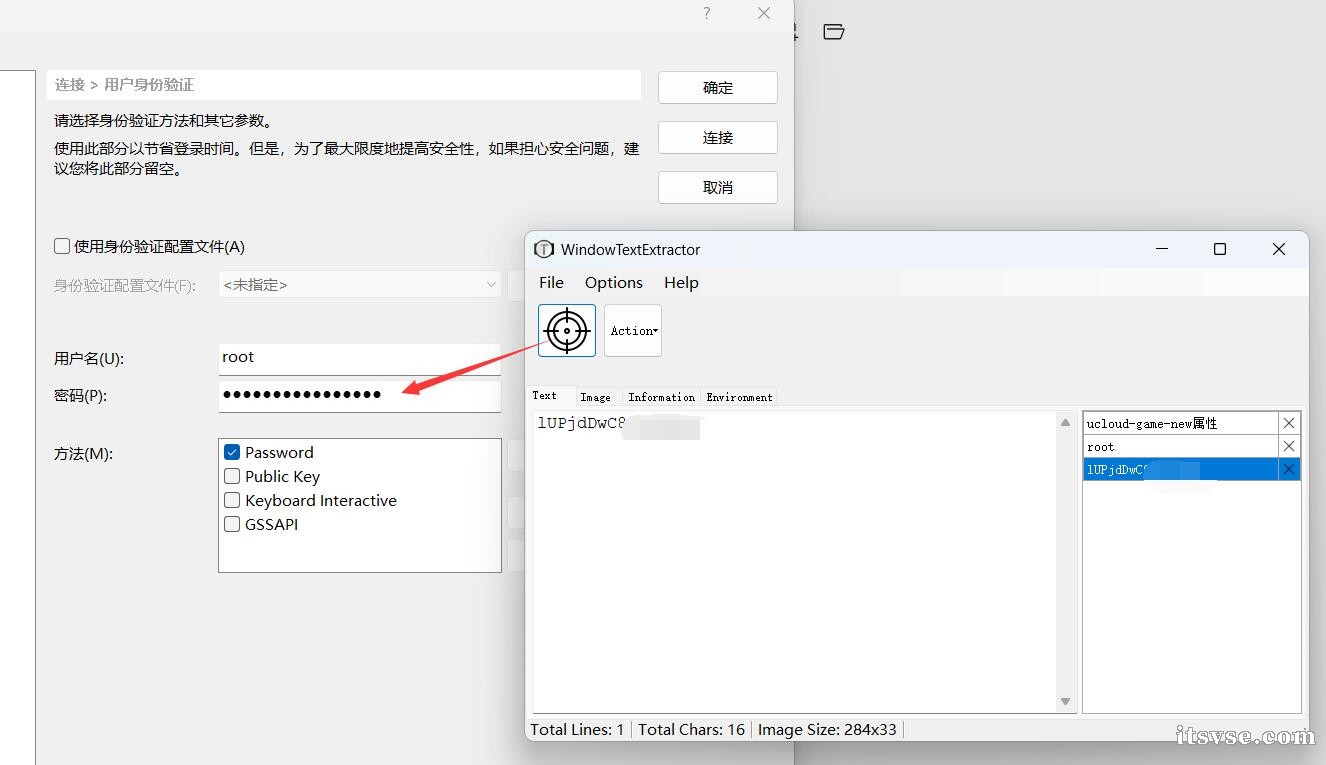
Task: Click the 取消 button
Action: point(718,187)
